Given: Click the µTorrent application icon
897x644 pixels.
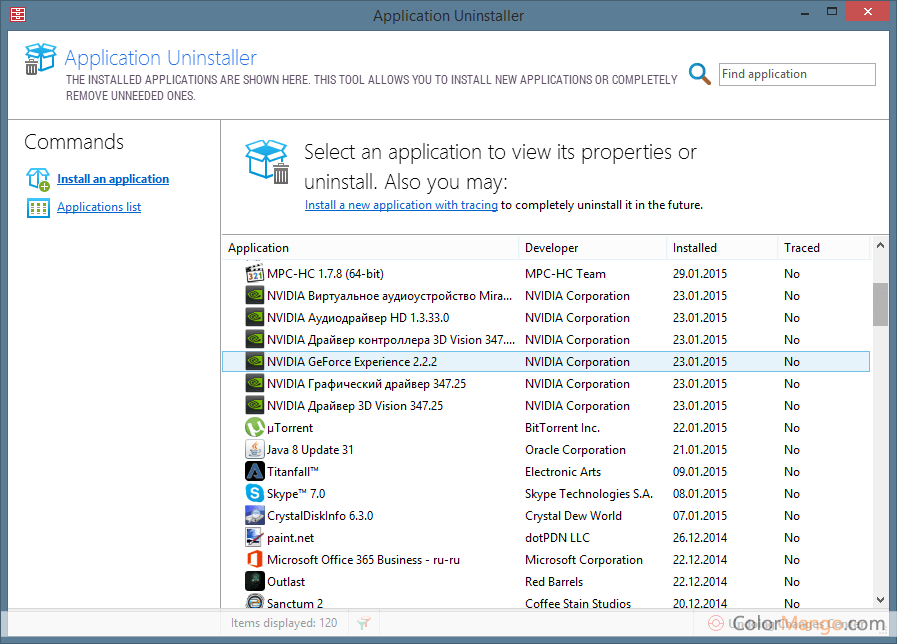Looking at the screenshot, I should coord(255,427).
